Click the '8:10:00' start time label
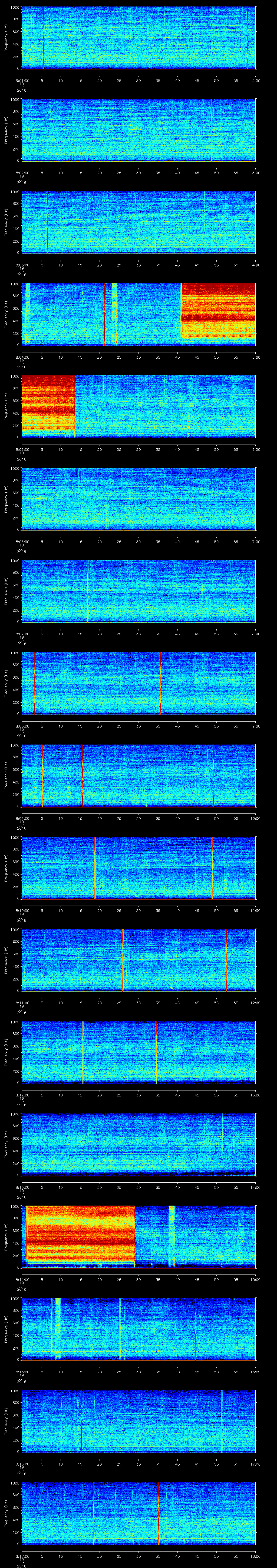Image resolution: width=277 pixels, height=1568 pixels. pyautogui.click(x=22, y=910)
